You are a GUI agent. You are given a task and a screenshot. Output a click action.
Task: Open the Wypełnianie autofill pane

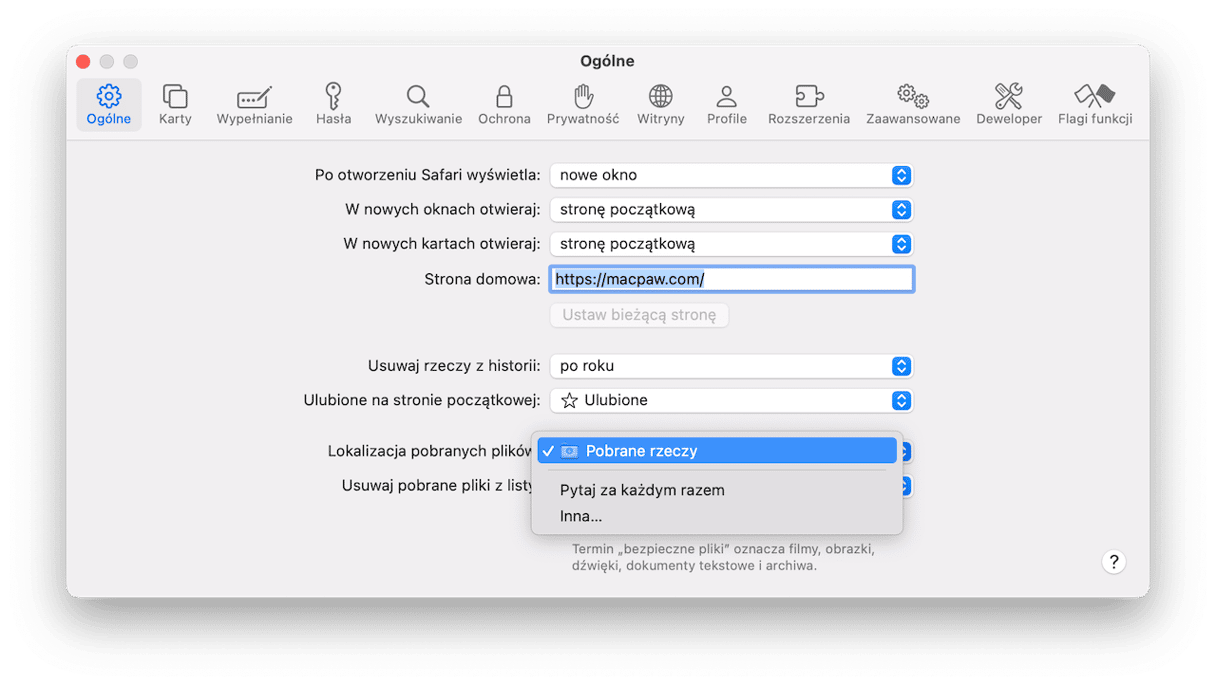pyautogui.click(x=254, y=105)
